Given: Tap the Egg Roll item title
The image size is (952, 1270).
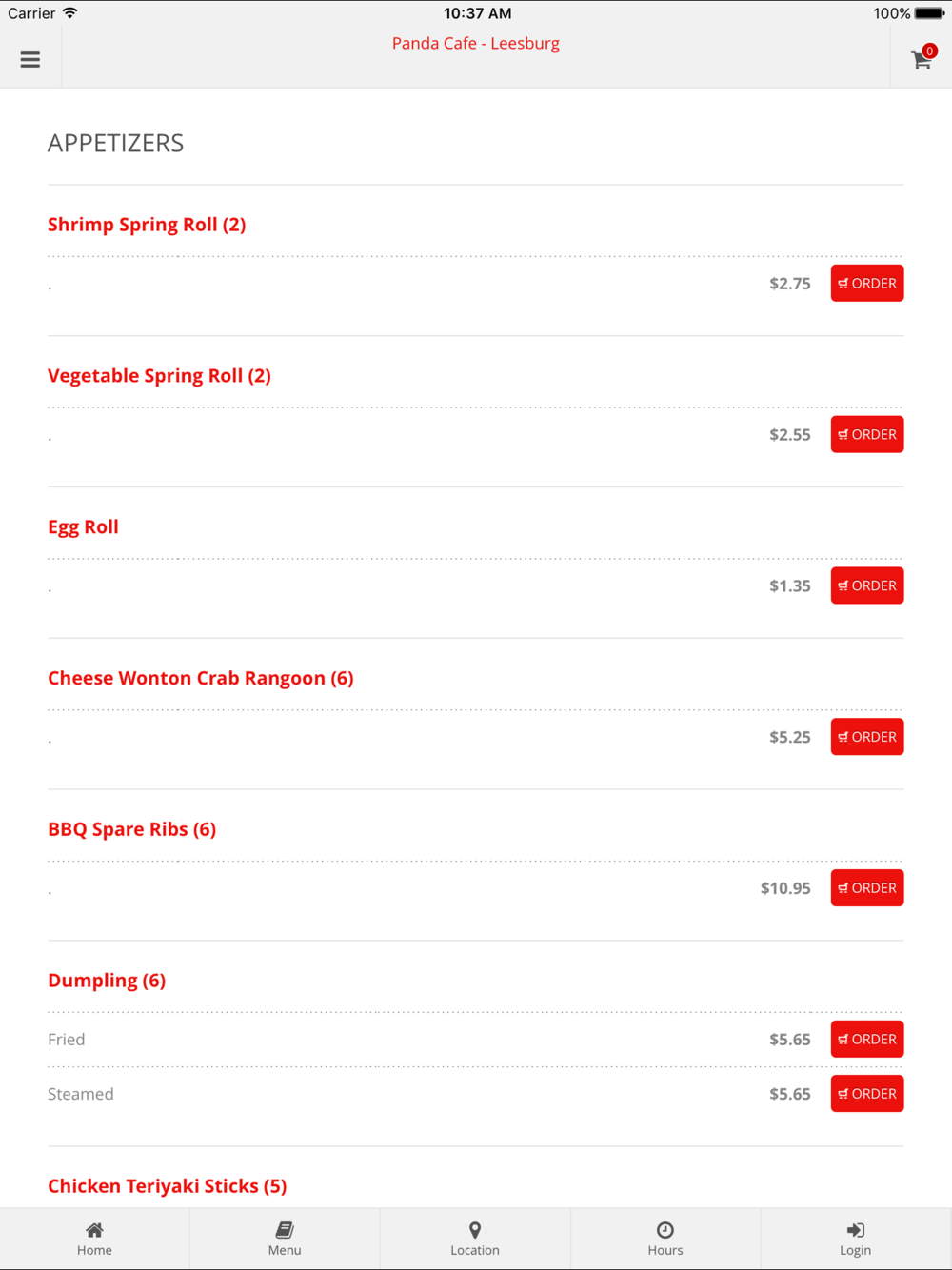Looking at the screenshot, I should pyautogui.click(x=84, y=527).
